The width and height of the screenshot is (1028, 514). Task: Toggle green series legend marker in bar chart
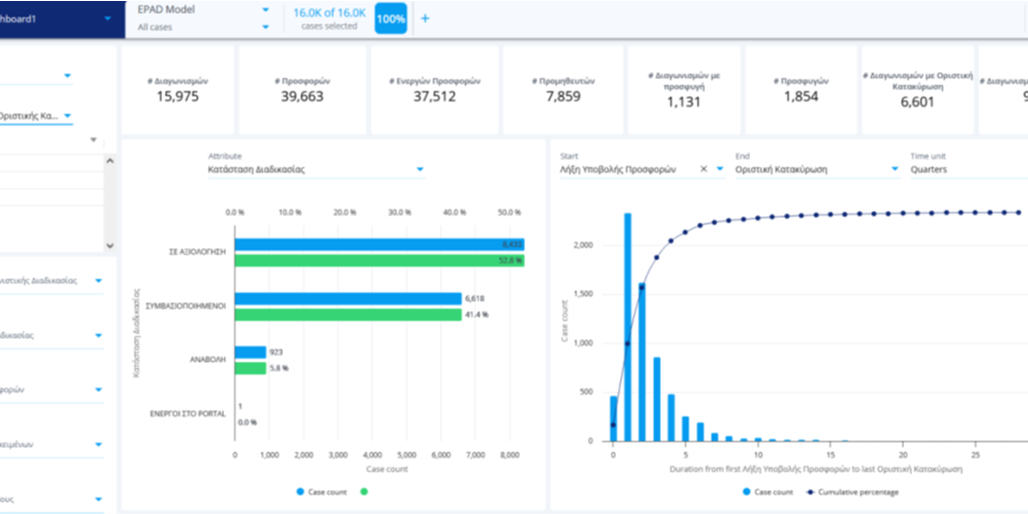(x=364, y=492)
